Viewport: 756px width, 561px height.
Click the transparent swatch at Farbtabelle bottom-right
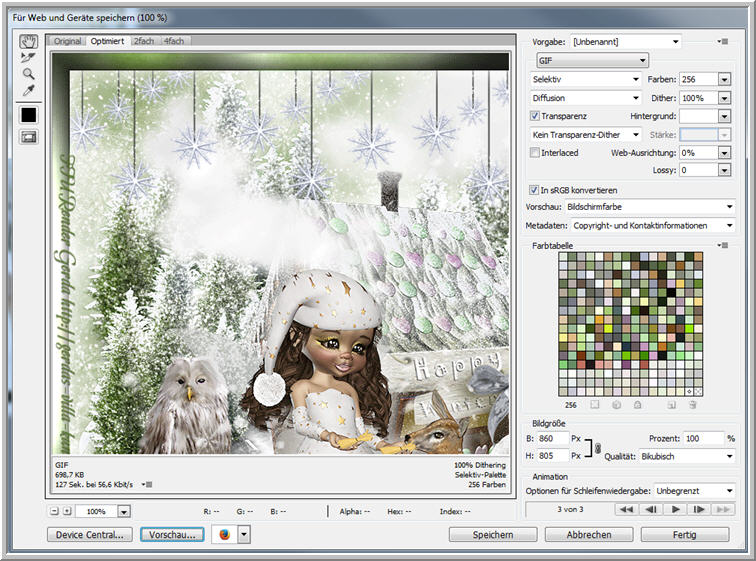click(x=698, y=392)
